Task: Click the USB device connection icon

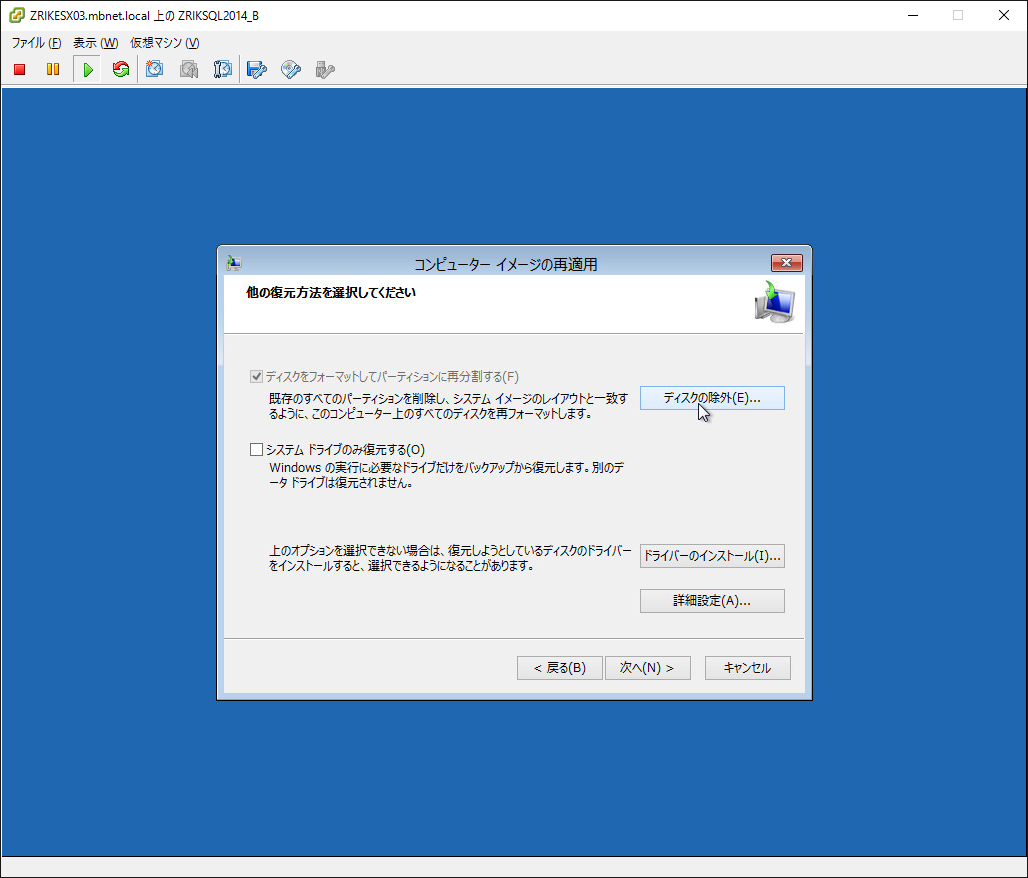Action: coord(324,70)
